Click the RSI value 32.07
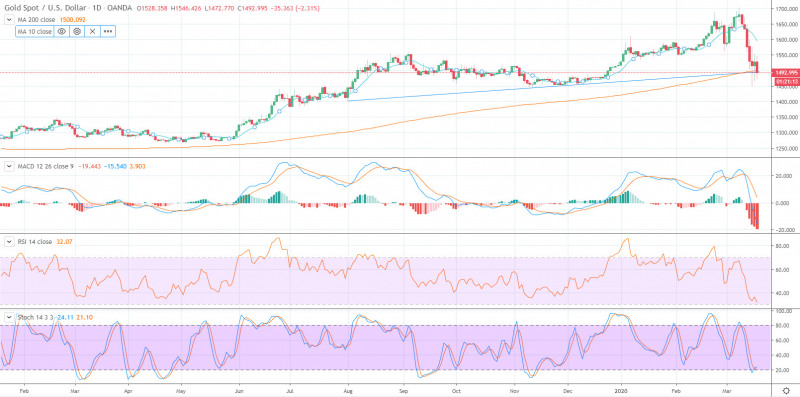This screenshot has height=397, width=800. 63,241
